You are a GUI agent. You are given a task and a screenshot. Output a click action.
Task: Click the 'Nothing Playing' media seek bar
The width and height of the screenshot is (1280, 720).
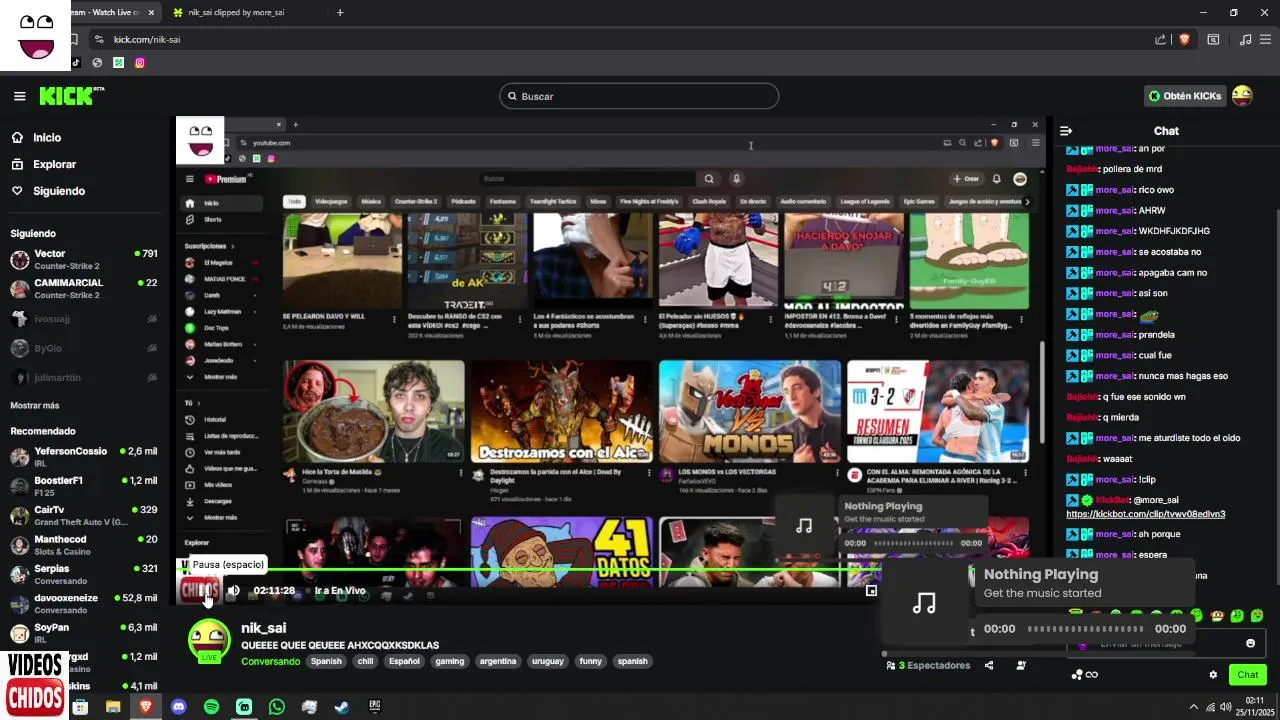click(x=1085, y=629)
